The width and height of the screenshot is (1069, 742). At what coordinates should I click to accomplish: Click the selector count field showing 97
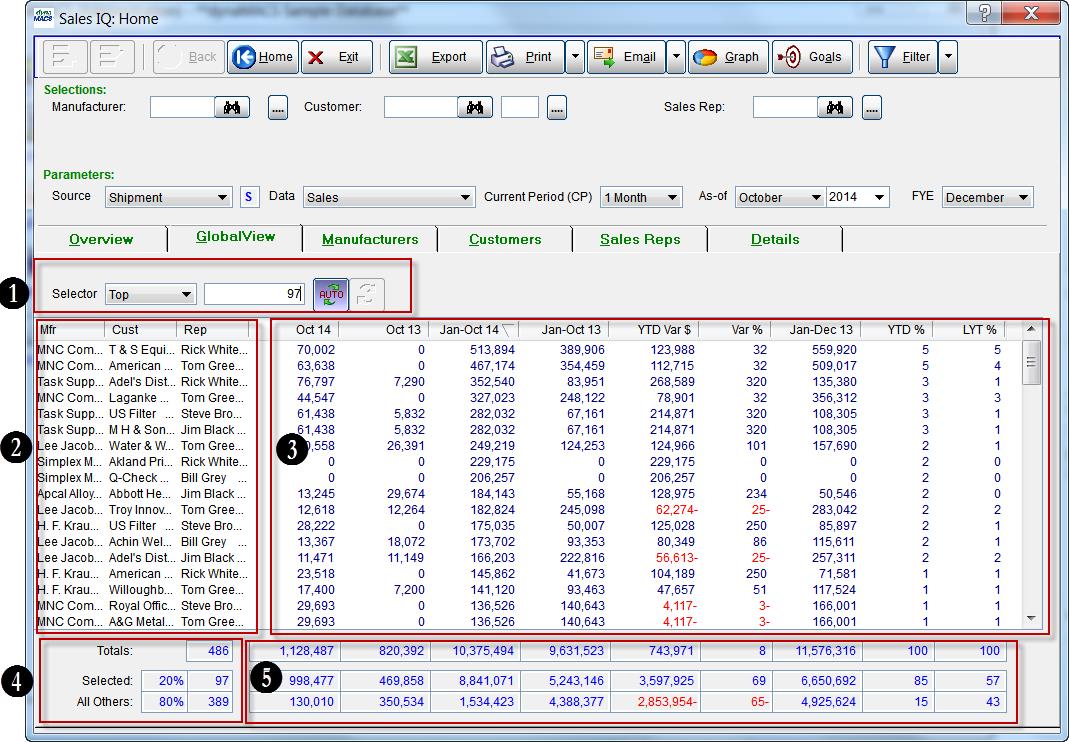[x=254, y=294]
